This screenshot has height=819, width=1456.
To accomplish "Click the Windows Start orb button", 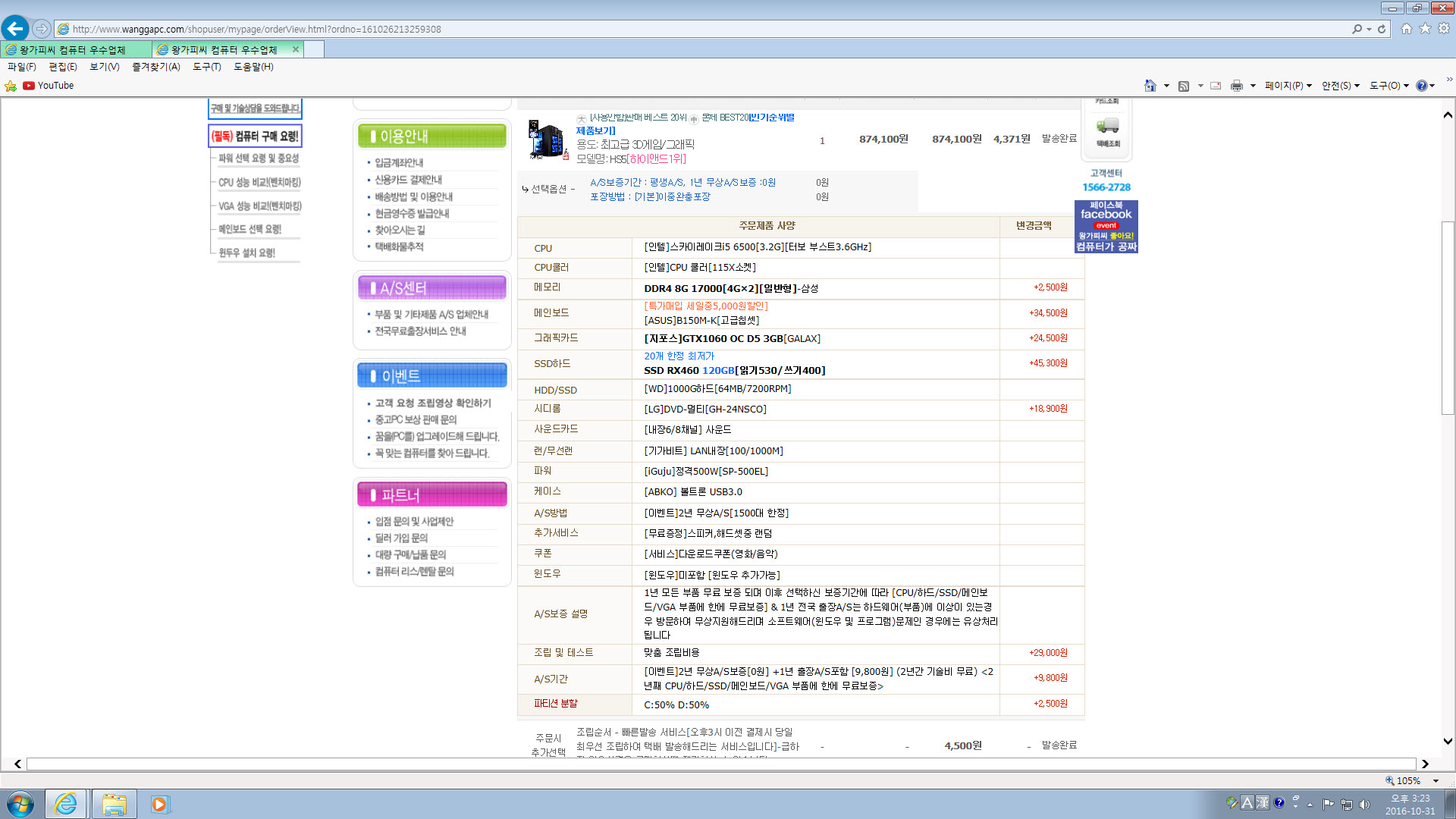I will [20, 804].
